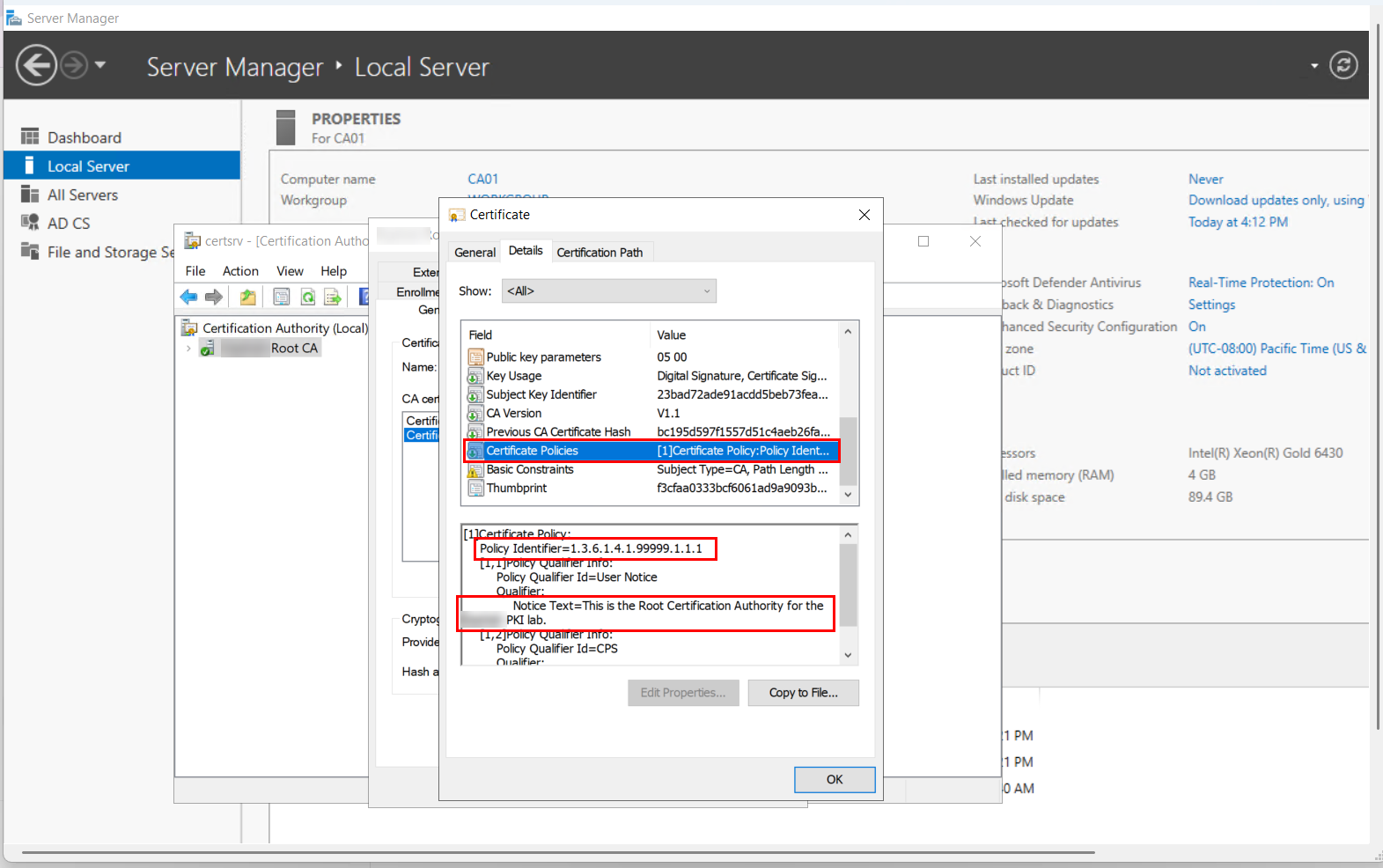Viewport: 1383px width, 868px height.
Task: Click the field list vertical scrollbar thumb
Action: pos(848,450)
